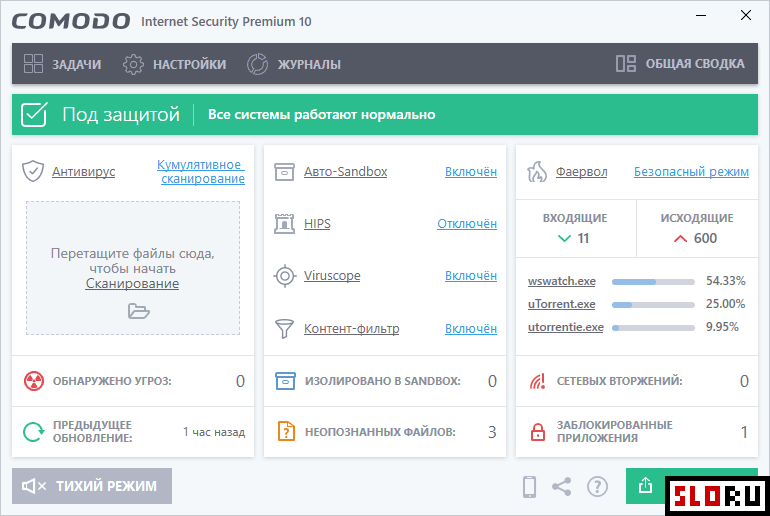Click the share icon
Viewport: 770px width, 516px height.
pyautogui.click(x=561, y=487)
